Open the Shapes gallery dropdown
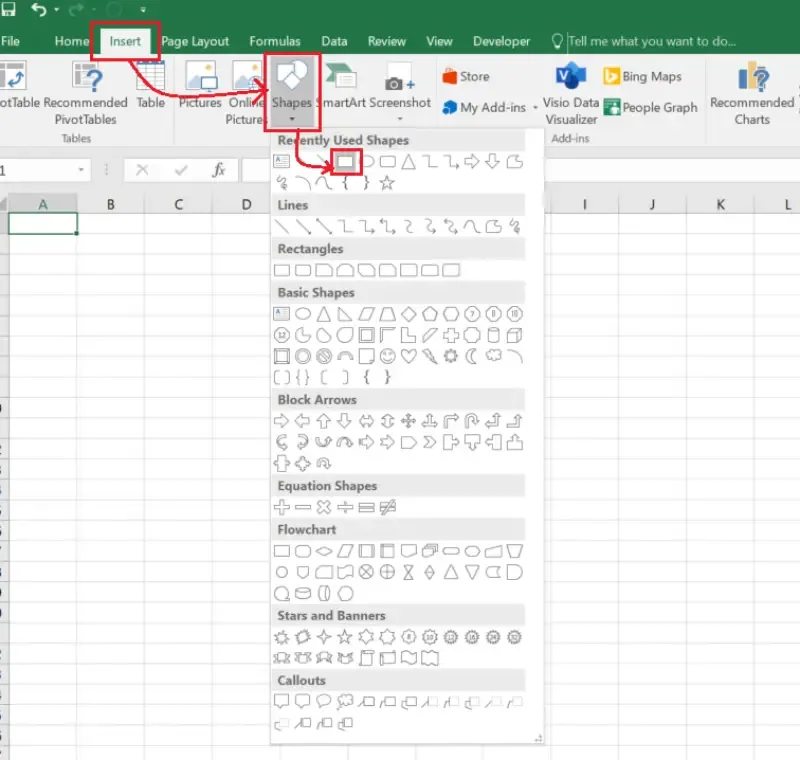Image resolution: width=800 pixels, height=760 pixels. pyautogui.click(x=292, y=92)
